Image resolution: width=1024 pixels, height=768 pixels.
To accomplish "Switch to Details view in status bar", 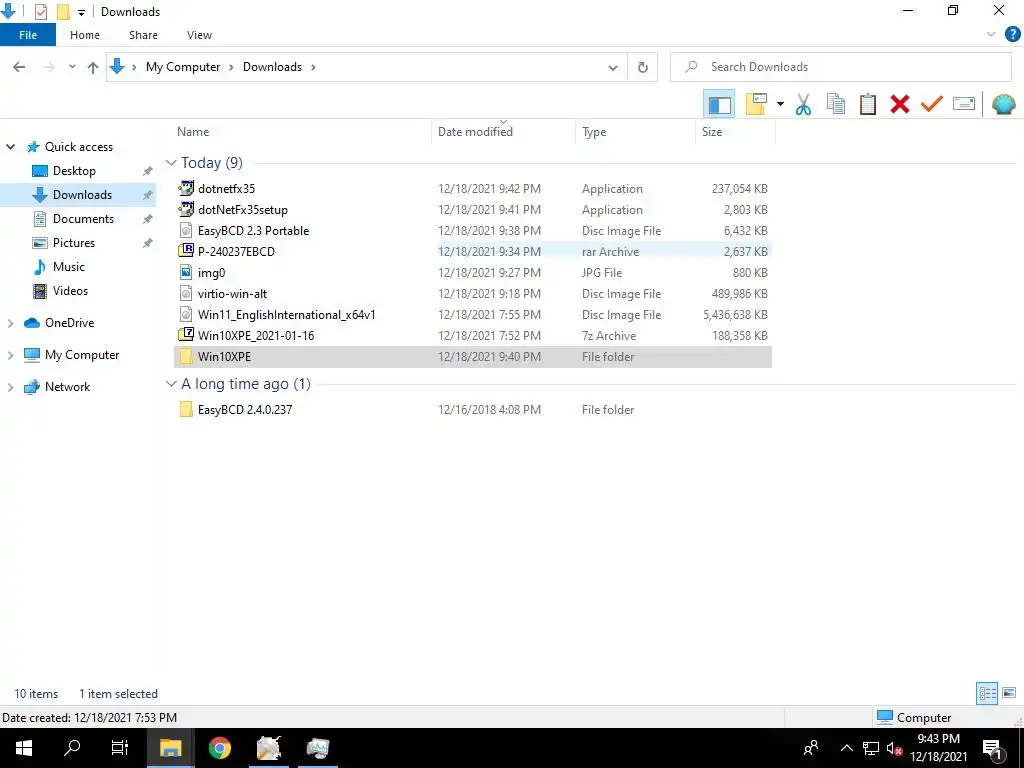I will click(x=987, y=694).
